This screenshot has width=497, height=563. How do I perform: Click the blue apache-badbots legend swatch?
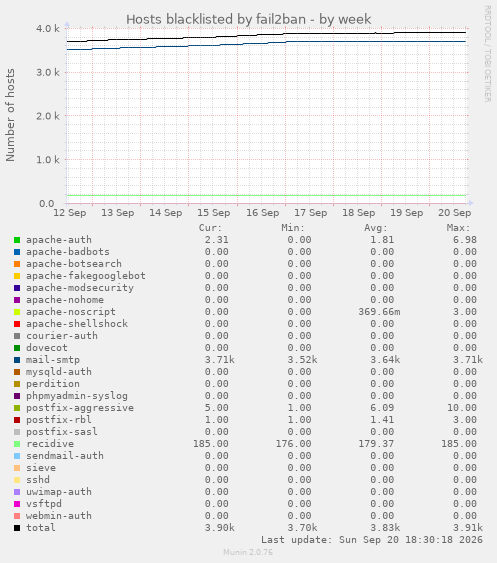coord(17,252)
